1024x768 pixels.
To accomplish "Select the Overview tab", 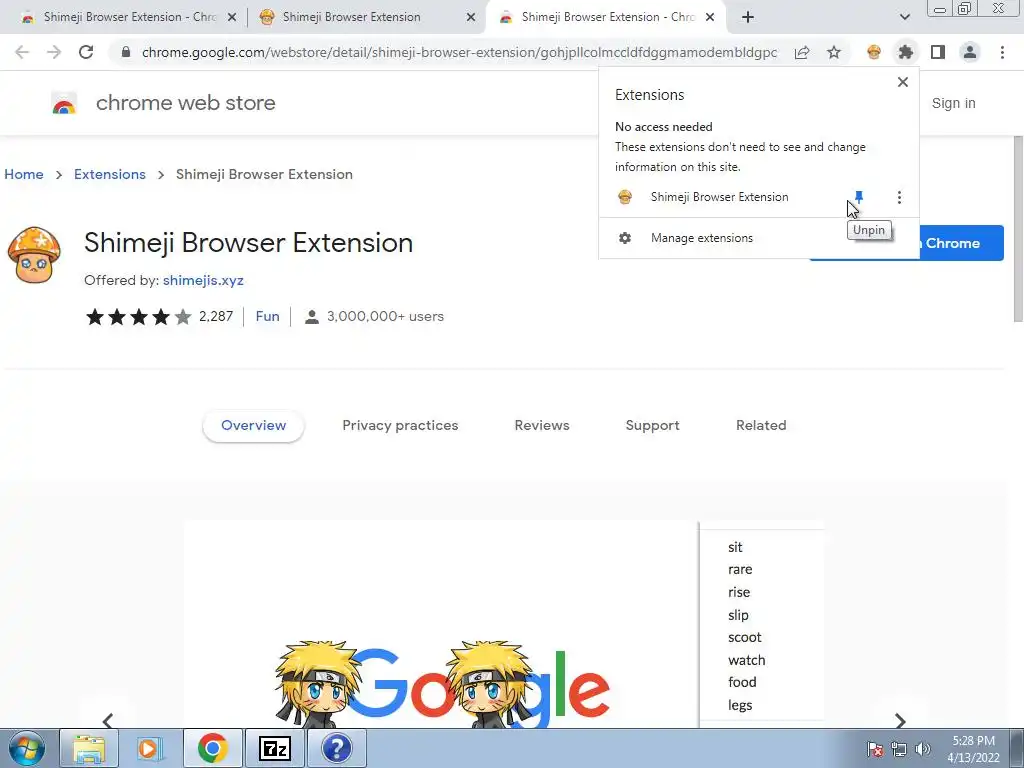I will pyautogui.click(x=253, y=425).
